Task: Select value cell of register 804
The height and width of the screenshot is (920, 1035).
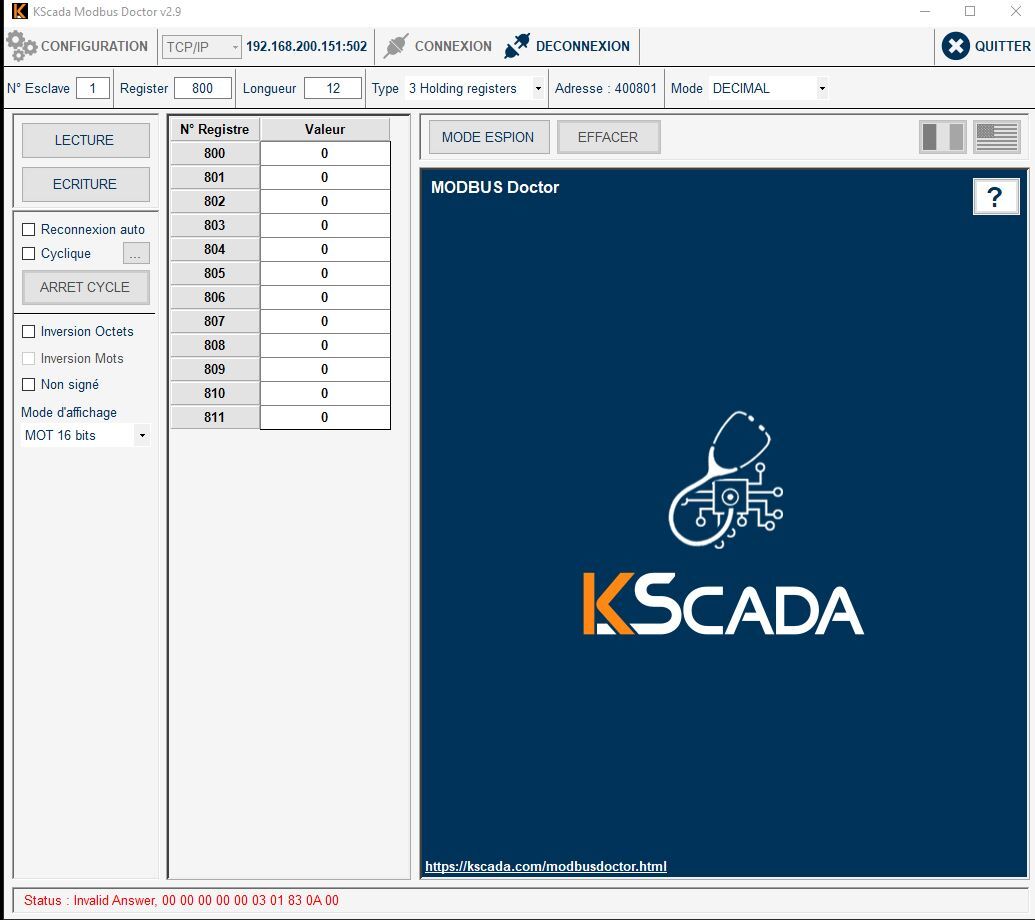Action: 325,249
